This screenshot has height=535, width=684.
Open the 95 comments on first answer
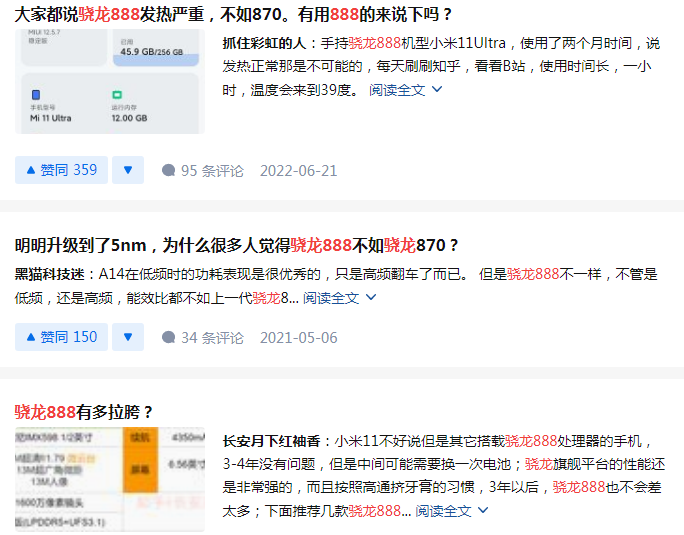point(203,171)
